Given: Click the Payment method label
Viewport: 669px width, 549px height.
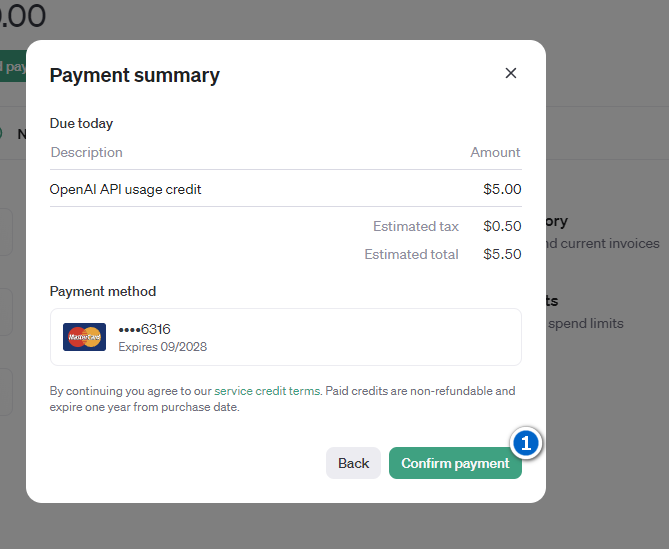Looking at the screenshot, I should (103, 291).
